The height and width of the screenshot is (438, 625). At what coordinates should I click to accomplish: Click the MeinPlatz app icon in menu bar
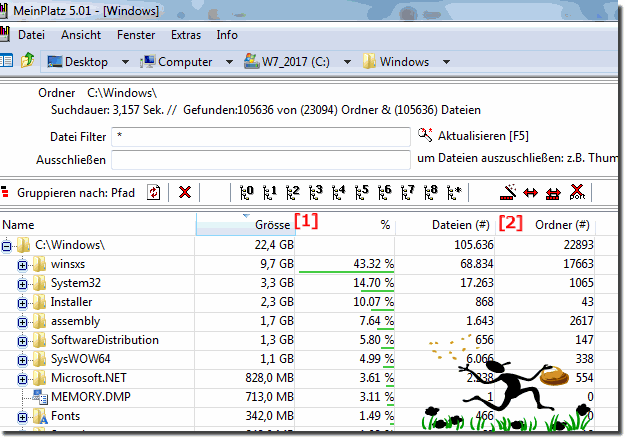click(4, 34)
